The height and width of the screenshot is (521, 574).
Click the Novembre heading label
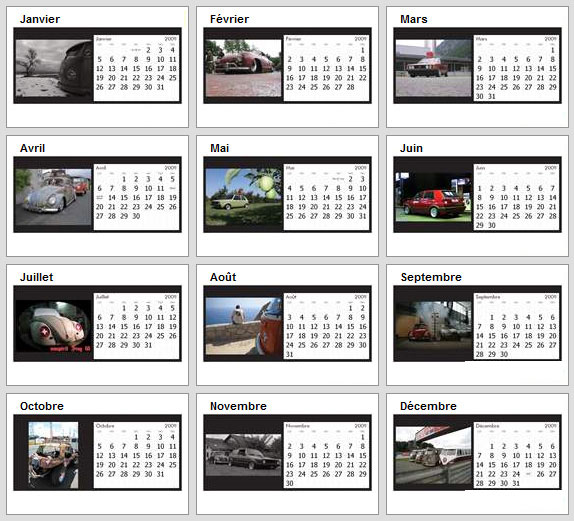(238, 406)
